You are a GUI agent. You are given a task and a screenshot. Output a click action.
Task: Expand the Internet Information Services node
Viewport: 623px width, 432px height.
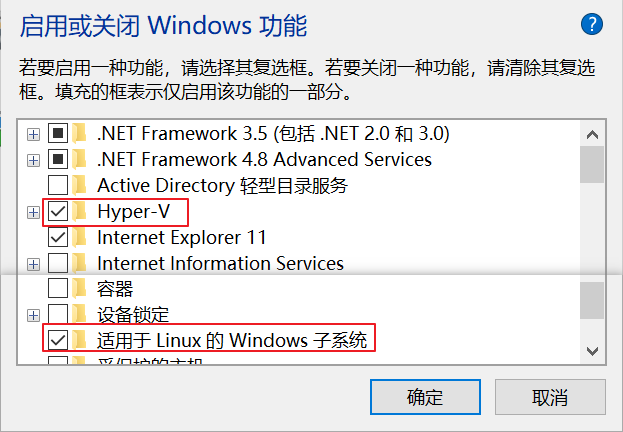33,264
